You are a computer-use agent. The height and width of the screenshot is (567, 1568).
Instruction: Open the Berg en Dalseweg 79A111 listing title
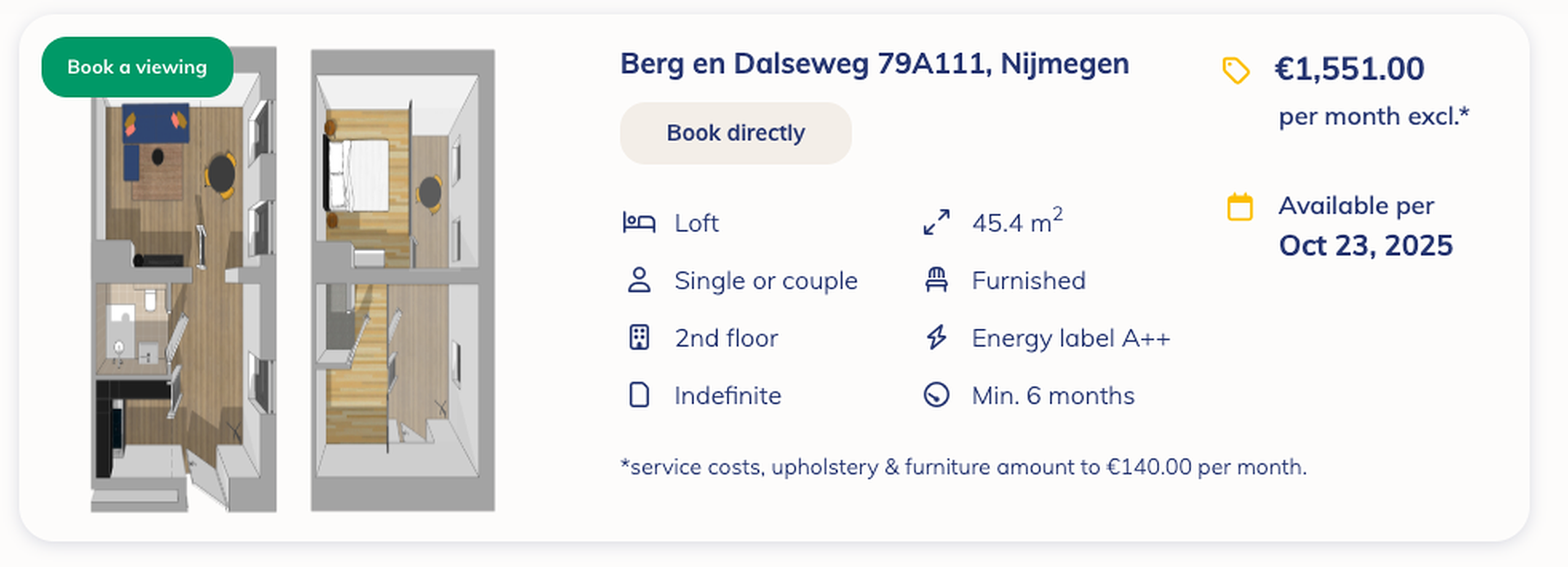pyautogui.click(x=874, y=64)
